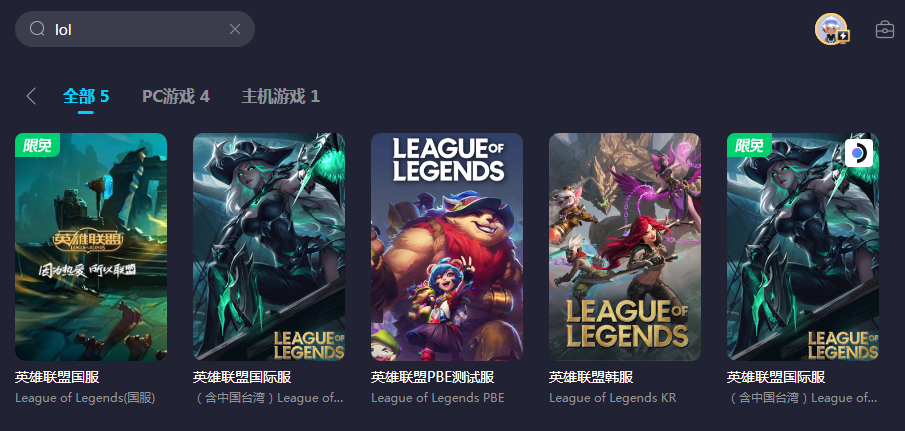
Task: Click the 英雄联盟国服 title text
Action: pos(57,377)
